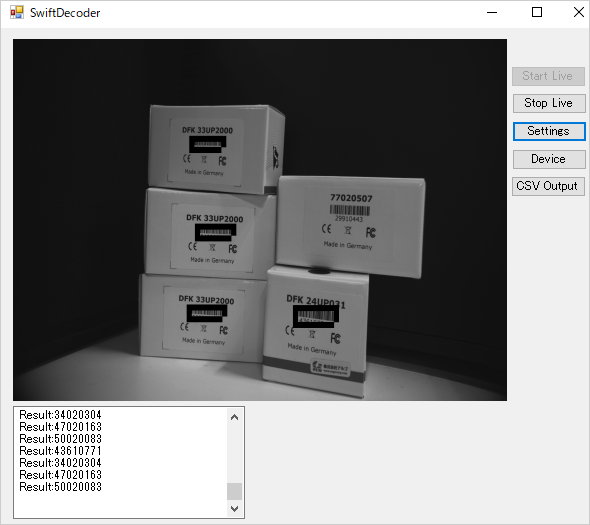This screenshot has width=590, height=525.
Task: Click the masked barcode on DFK 24UP031 box
Action: tap(315, 316)
